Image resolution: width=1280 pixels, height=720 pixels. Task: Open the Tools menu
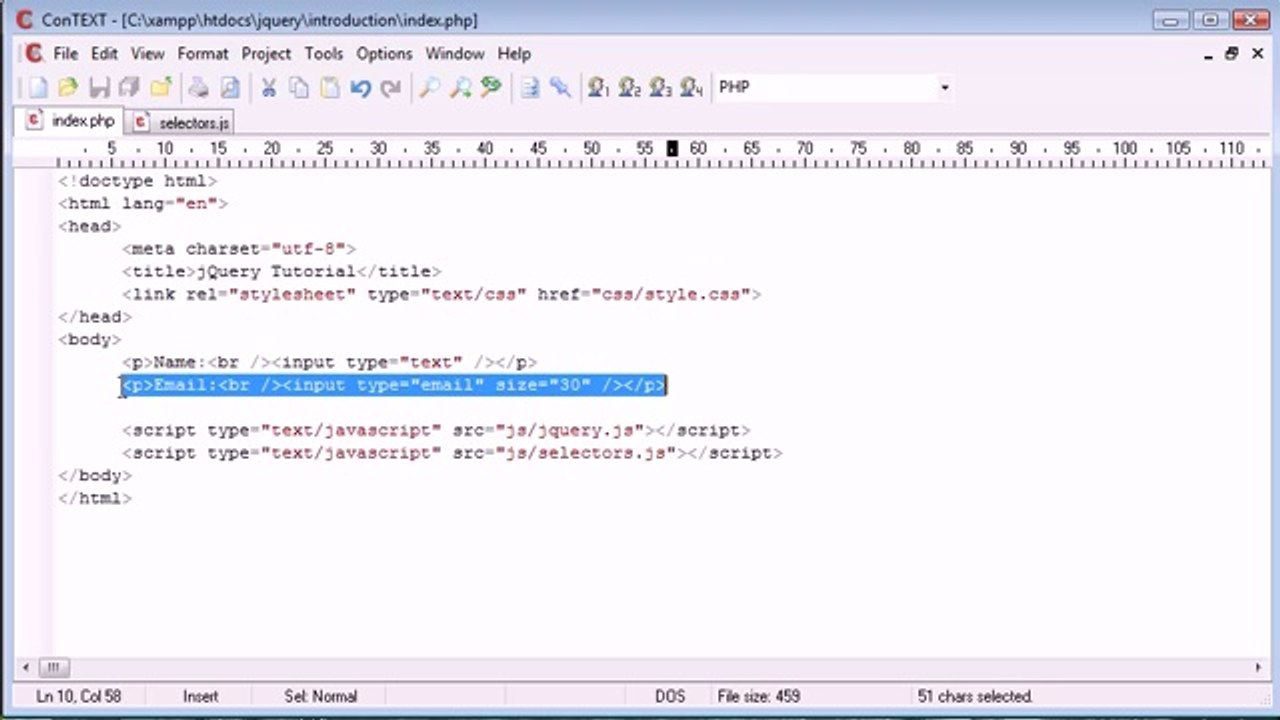tap(324, 54)
